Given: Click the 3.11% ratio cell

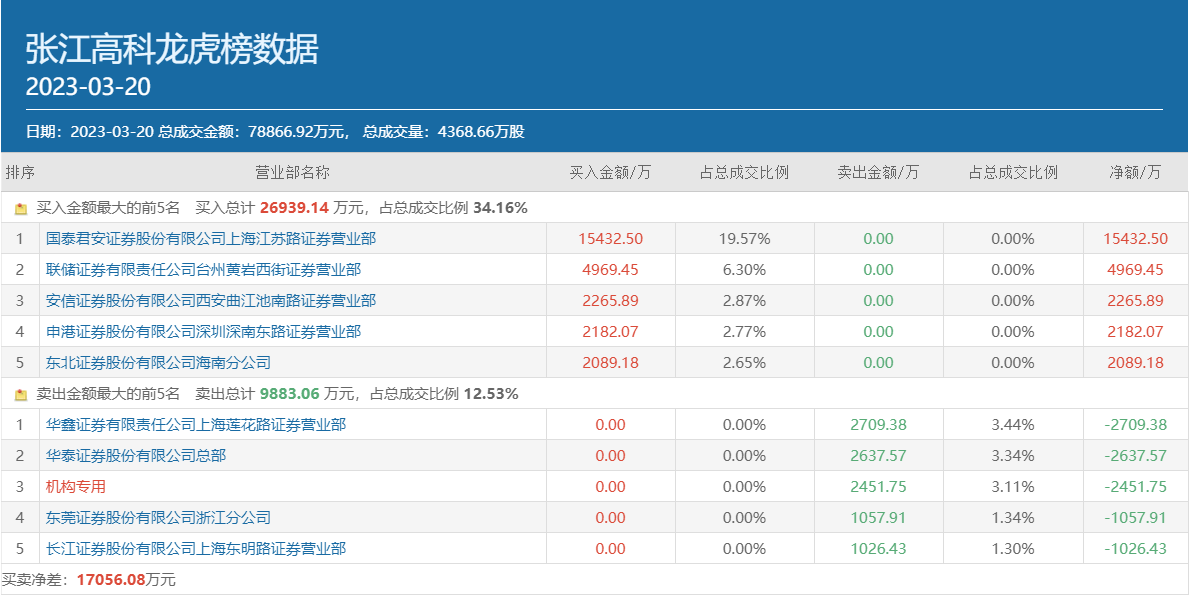Looking at the screenshot, I should point(1012,487).
